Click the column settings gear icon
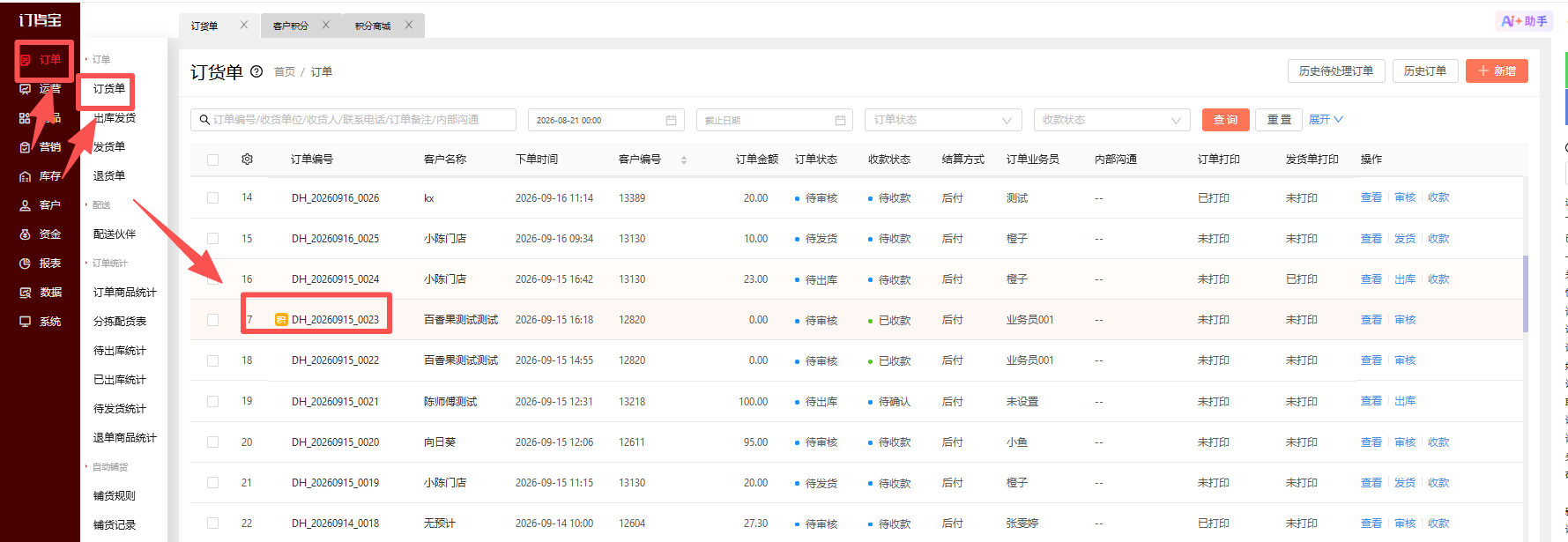This screenshot has width=1568, height=542. point(247,160)
